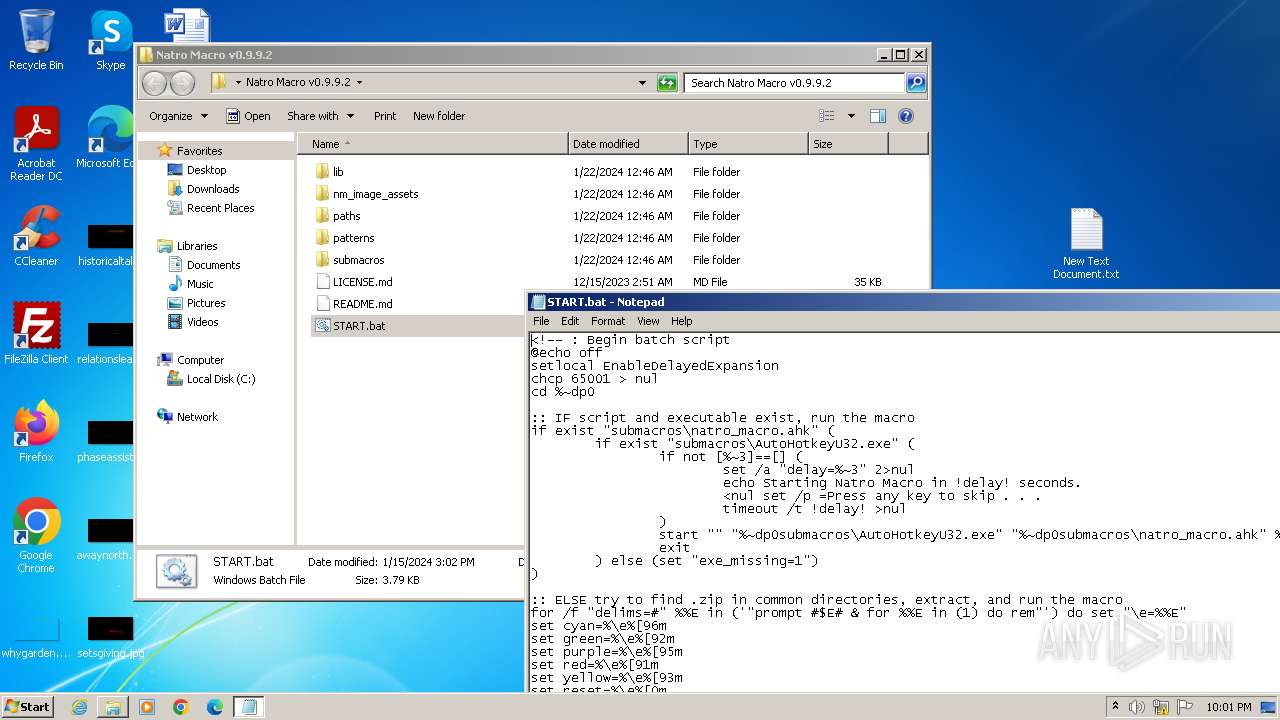Screen dimensions: 1280x720
Task: Expand address bar previous locations dropdown
Action: click(642, 83)
